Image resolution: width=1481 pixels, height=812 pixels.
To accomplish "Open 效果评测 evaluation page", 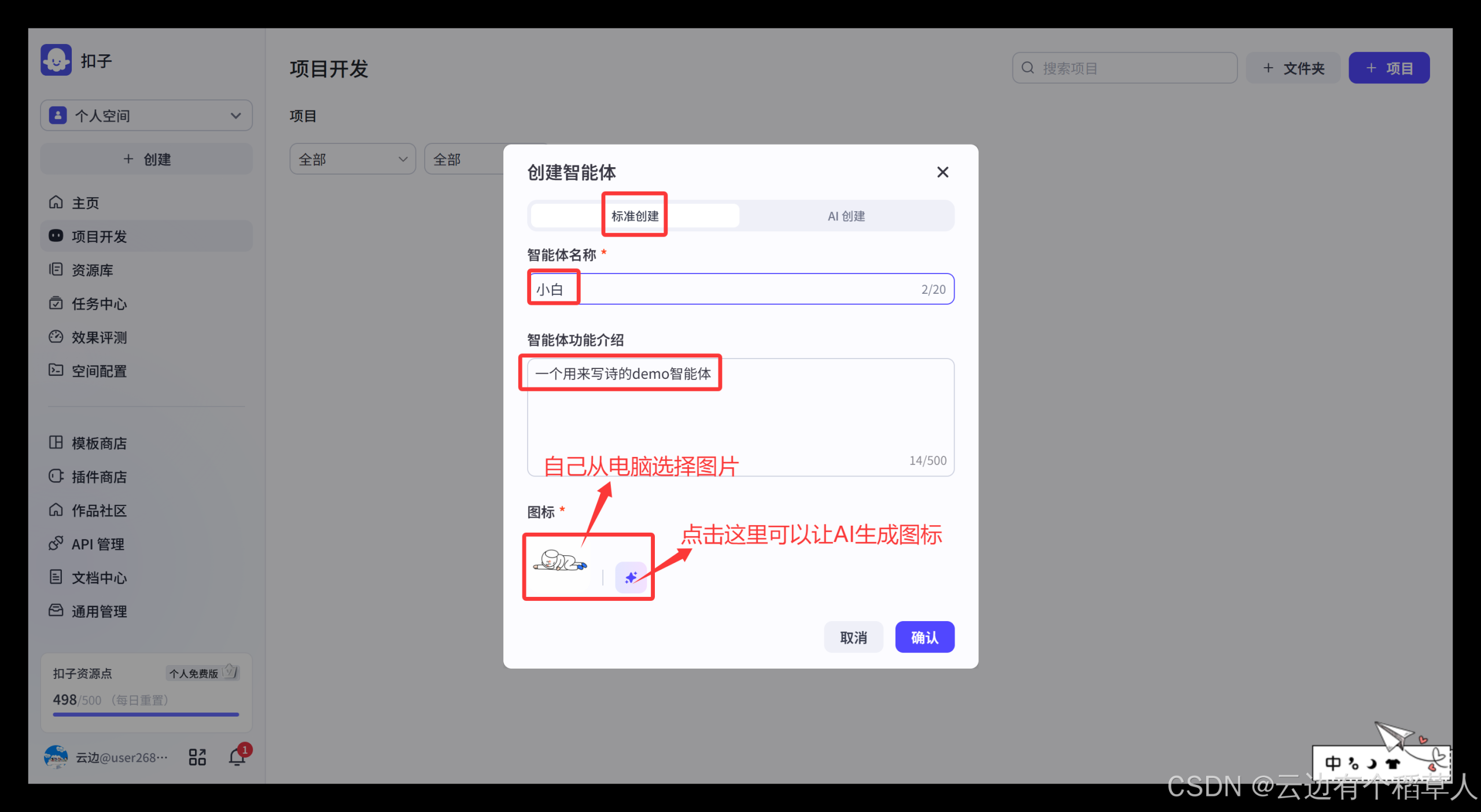I will click(x=99, y=337).
